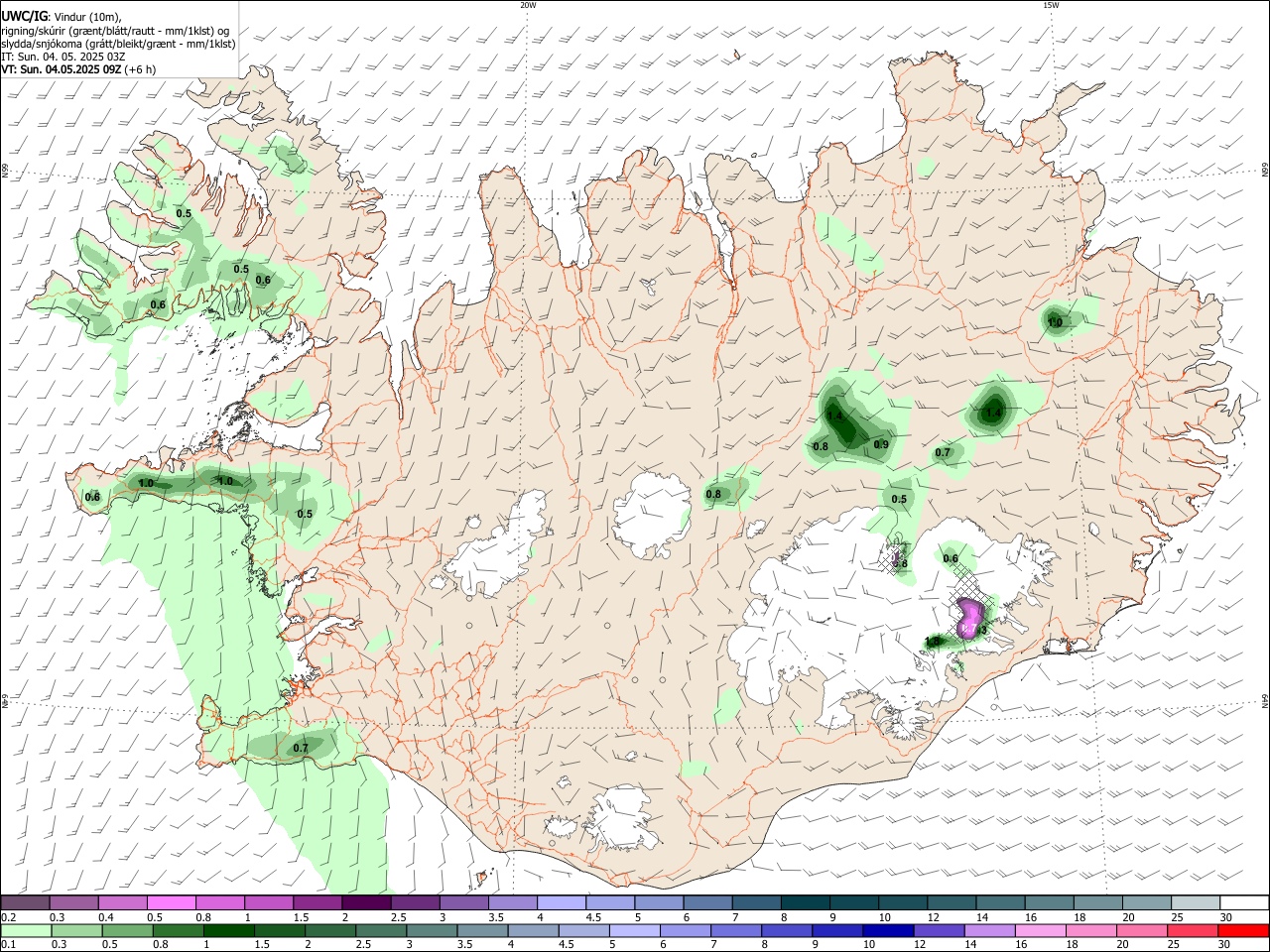The height and width of the screenshot is (952, 1270).
Task: Select the pale grey snow swatch between 25 and 30
Action: (x=1196, y=903)
